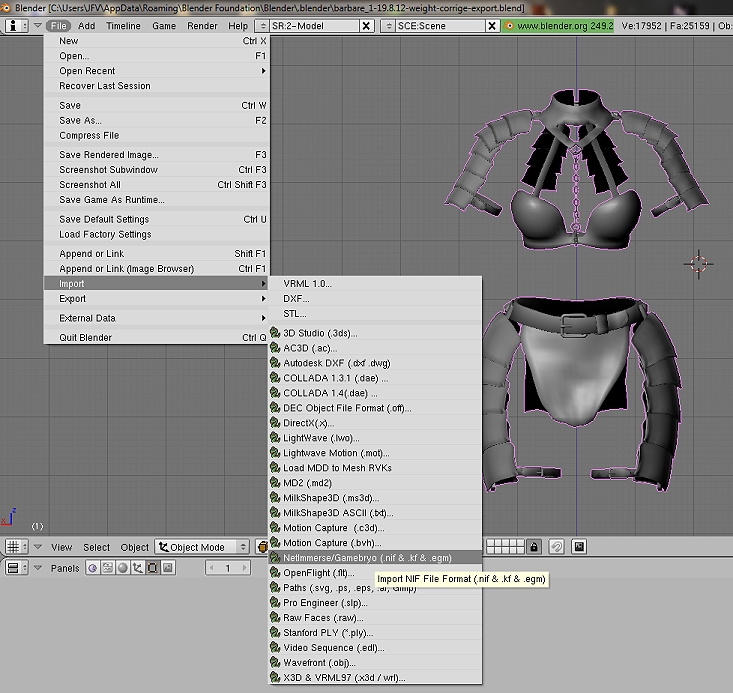Toggle the layer lock padlock button
The height and width of the screenshot is (693, 733).
(534, 547)
